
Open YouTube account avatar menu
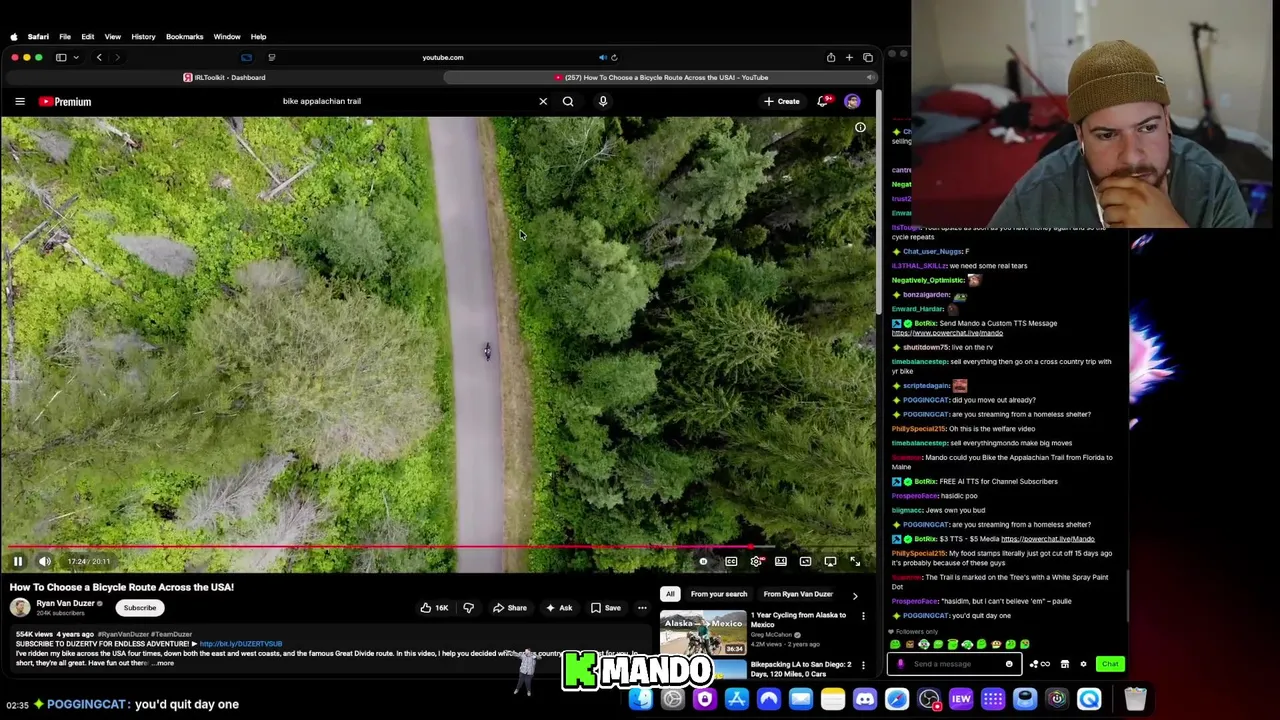[x=852, y=101]
